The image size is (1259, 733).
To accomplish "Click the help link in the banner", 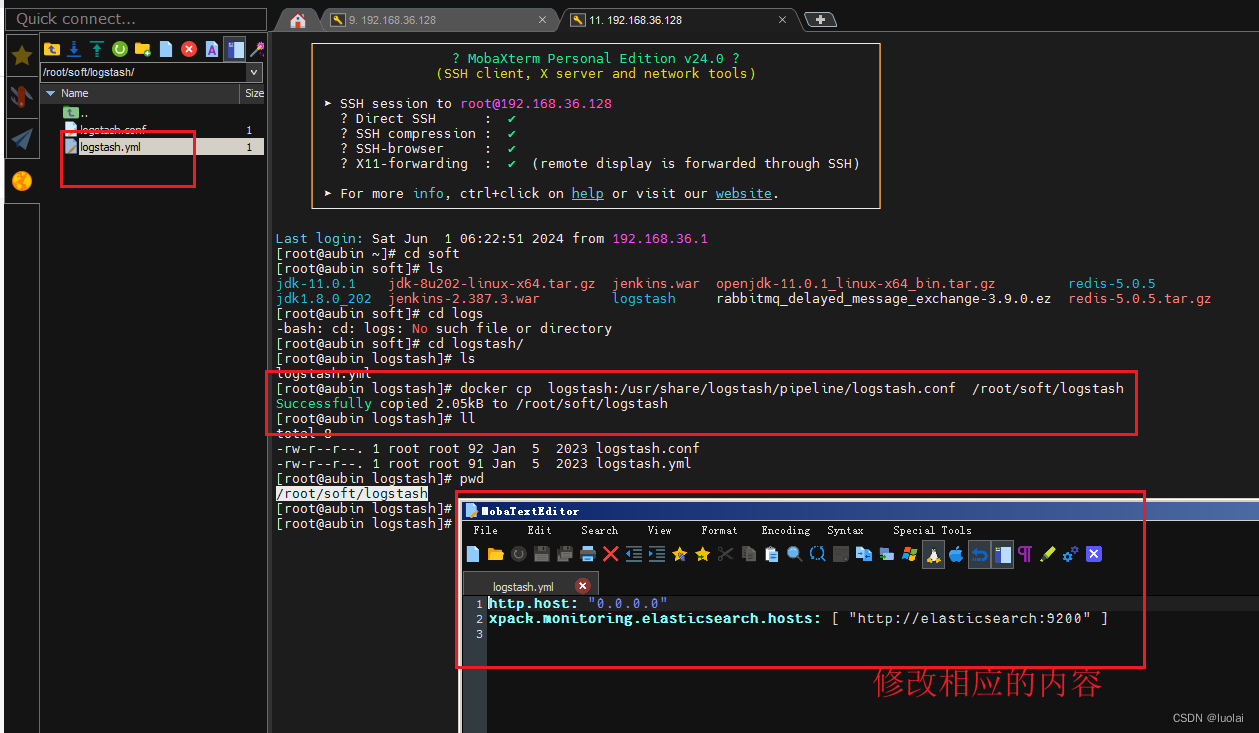I will [x=587, y=193].
